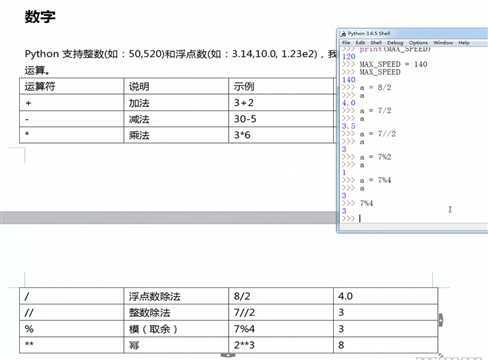Click the result '3' in the 模（取余） row
Viewport: 488px width, 360px height.
[x=386, y=329]
